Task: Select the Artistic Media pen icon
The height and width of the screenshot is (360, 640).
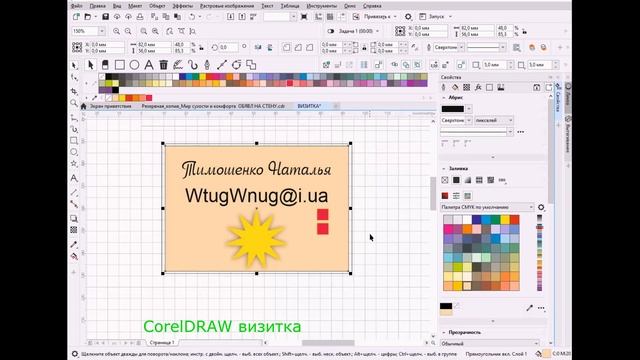Action: point(178,65)
